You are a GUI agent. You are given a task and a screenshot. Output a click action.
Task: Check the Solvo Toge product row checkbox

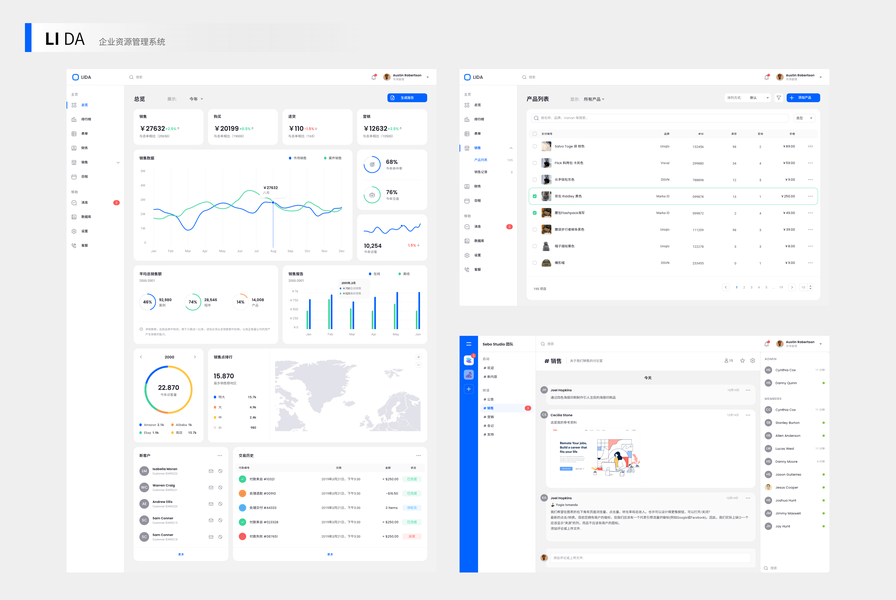(535, 146)
